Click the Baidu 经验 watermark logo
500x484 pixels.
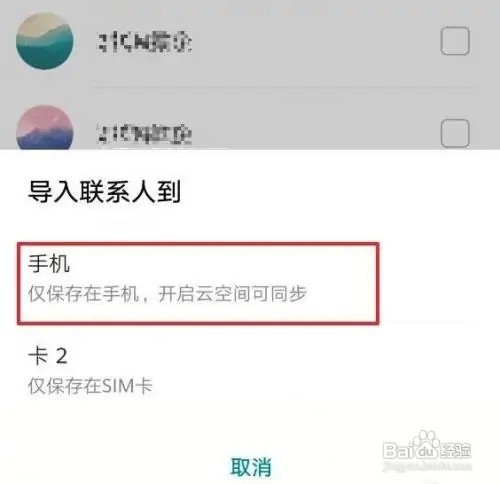[427, 446]
